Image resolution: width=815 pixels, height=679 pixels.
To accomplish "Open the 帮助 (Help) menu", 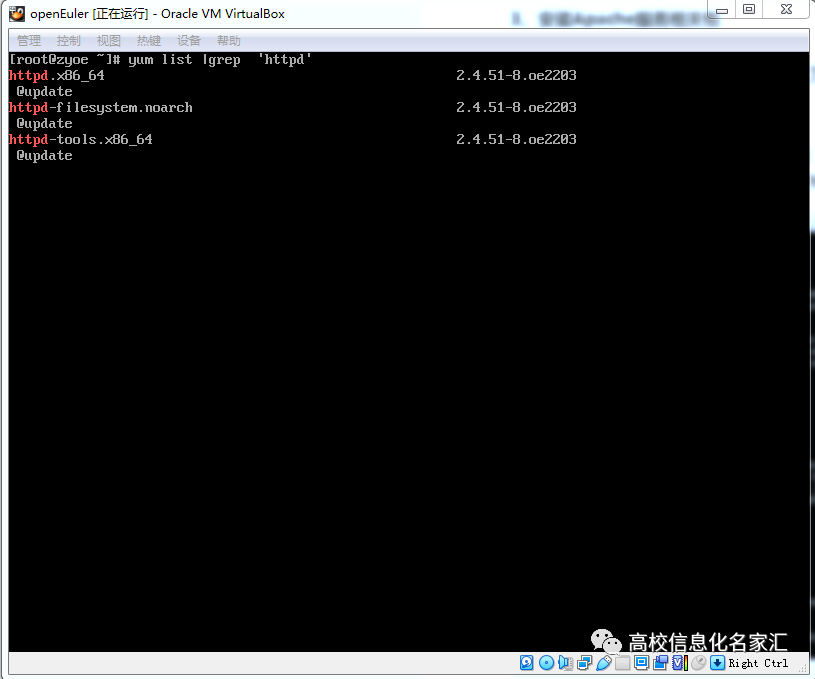I will tap(228, 40).
